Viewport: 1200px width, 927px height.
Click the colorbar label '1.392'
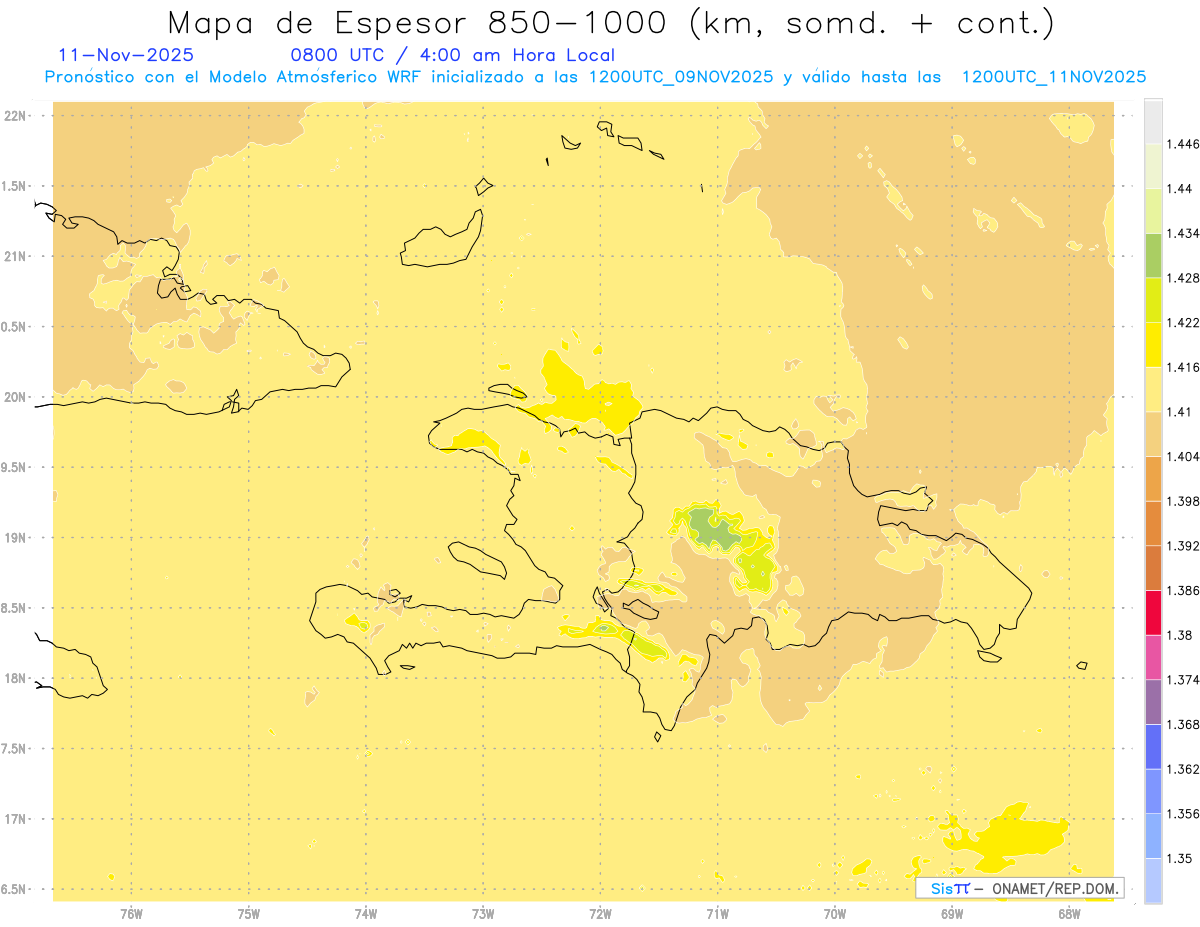click(x=1184, y=546)
